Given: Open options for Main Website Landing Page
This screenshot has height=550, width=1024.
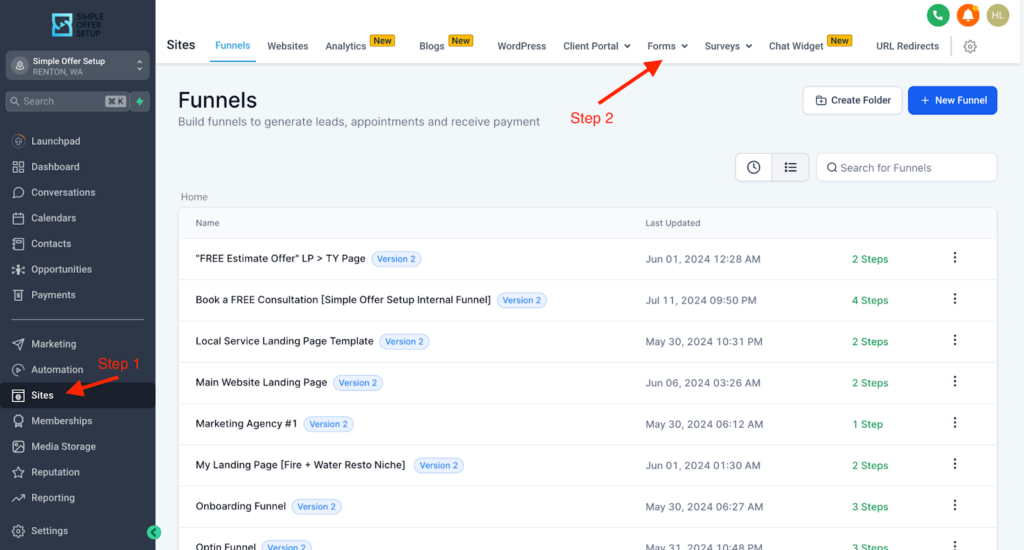Looking at the screenshot, I should tap(955, 381).
